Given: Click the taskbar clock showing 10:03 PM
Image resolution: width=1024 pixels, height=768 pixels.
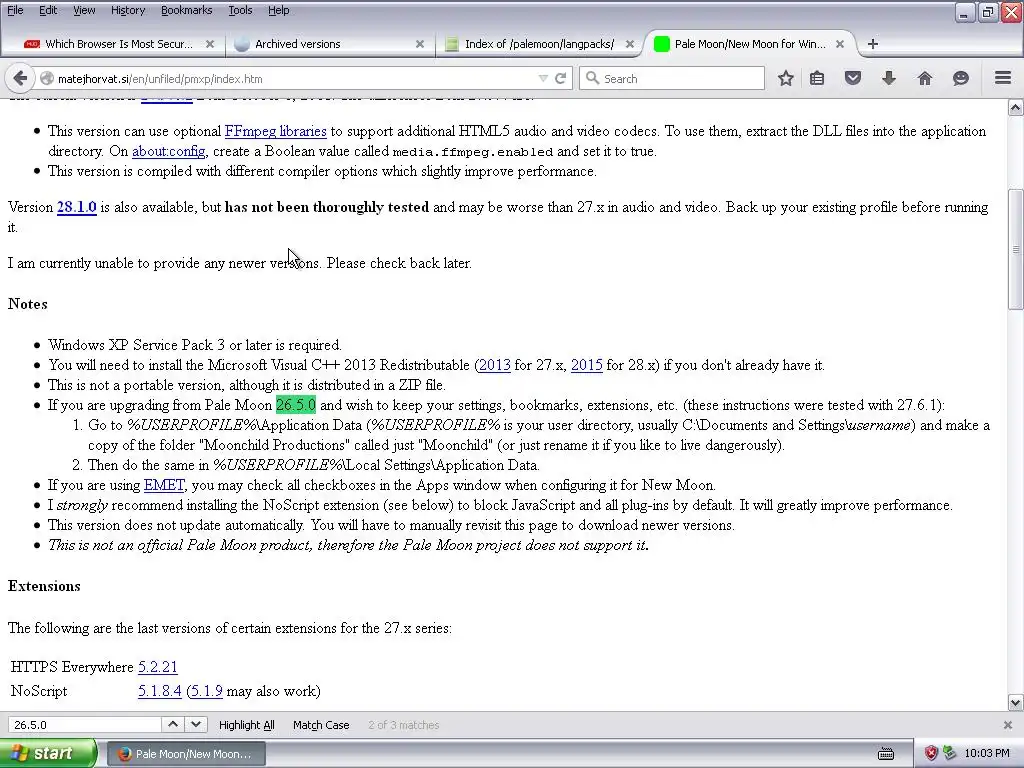Looking at the screenshot, I should (987, 754).
